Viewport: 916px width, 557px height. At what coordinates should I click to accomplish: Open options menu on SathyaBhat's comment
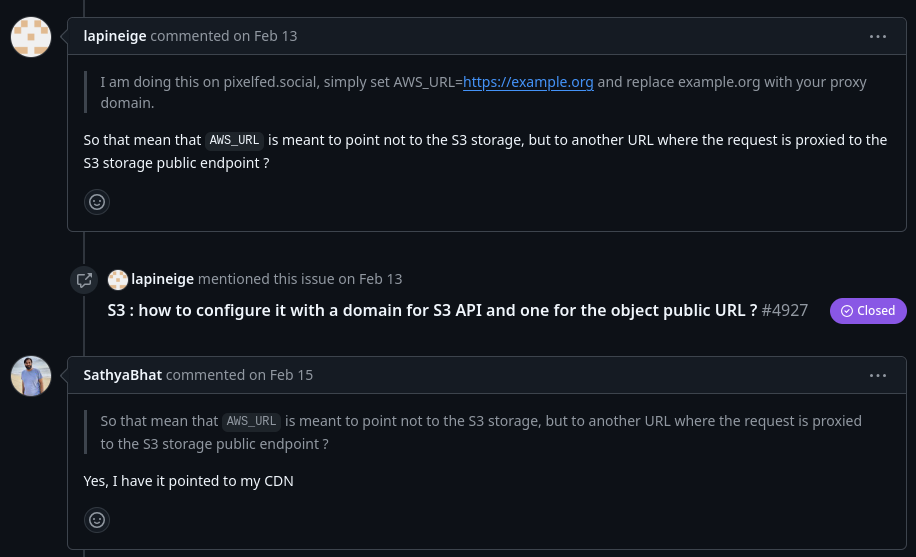tap(878, 375)
